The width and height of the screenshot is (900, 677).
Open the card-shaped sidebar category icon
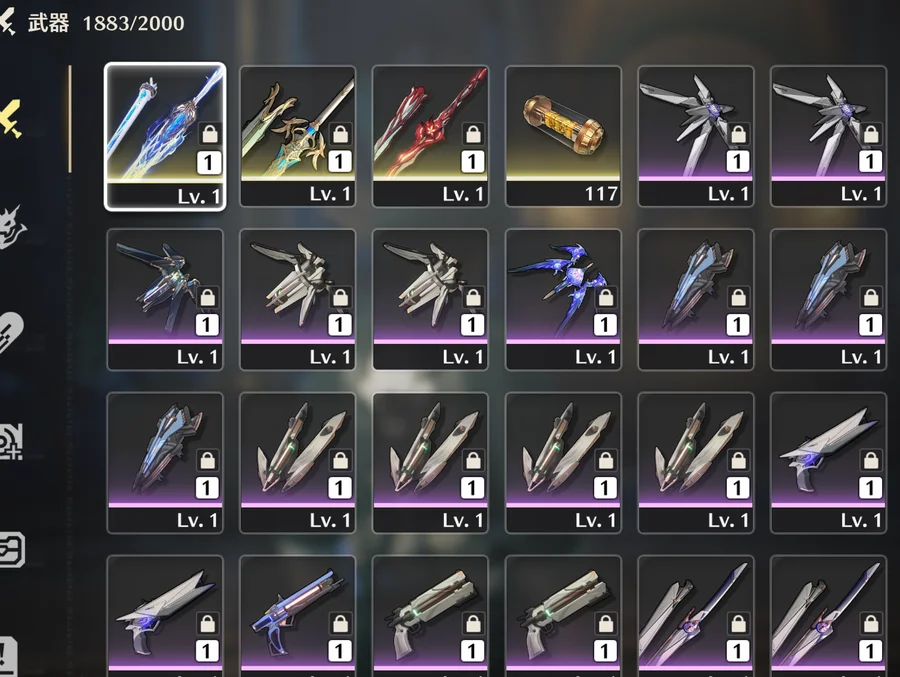coord(11,550)
